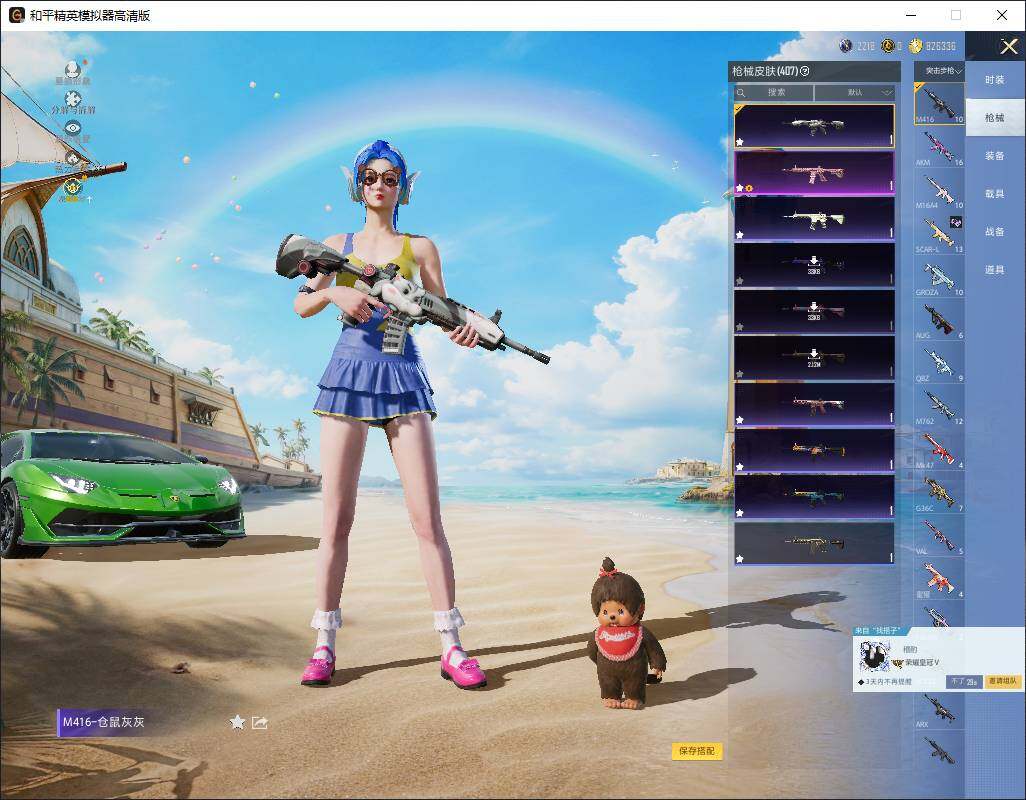Toggle favorite star on third skin card
Viewport: 1026px width, 800px height.
click(x=740, y=234)
